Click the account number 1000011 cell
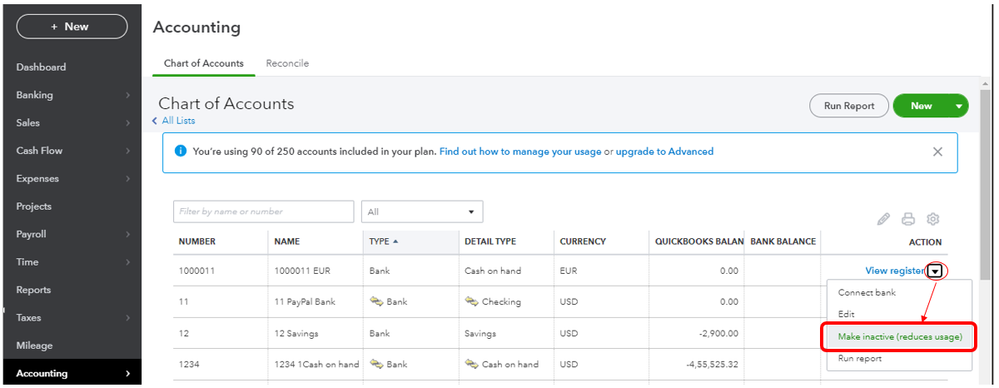This screenshot has width=999, height=388. point(197,271)
